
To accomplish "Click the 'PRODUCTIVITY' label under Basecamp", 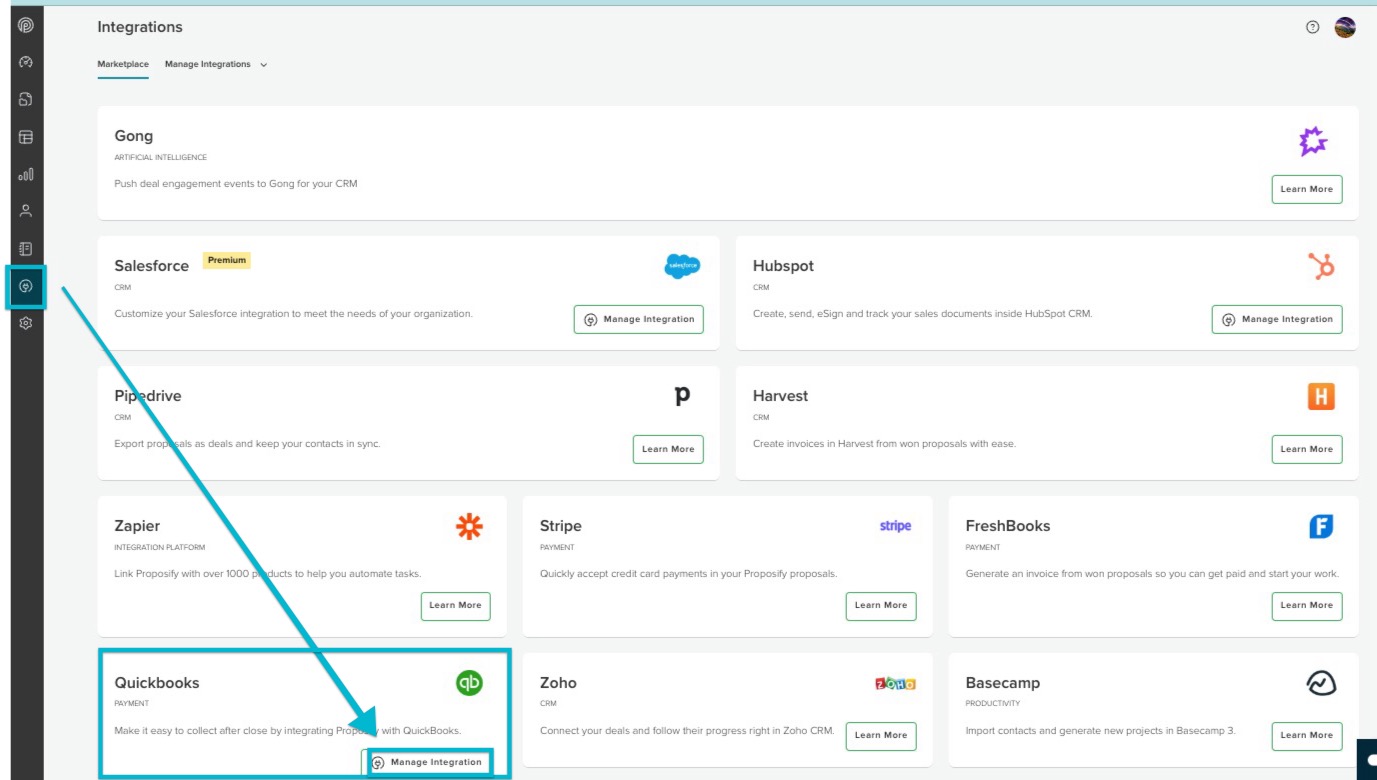I will (x=993, y=704).
